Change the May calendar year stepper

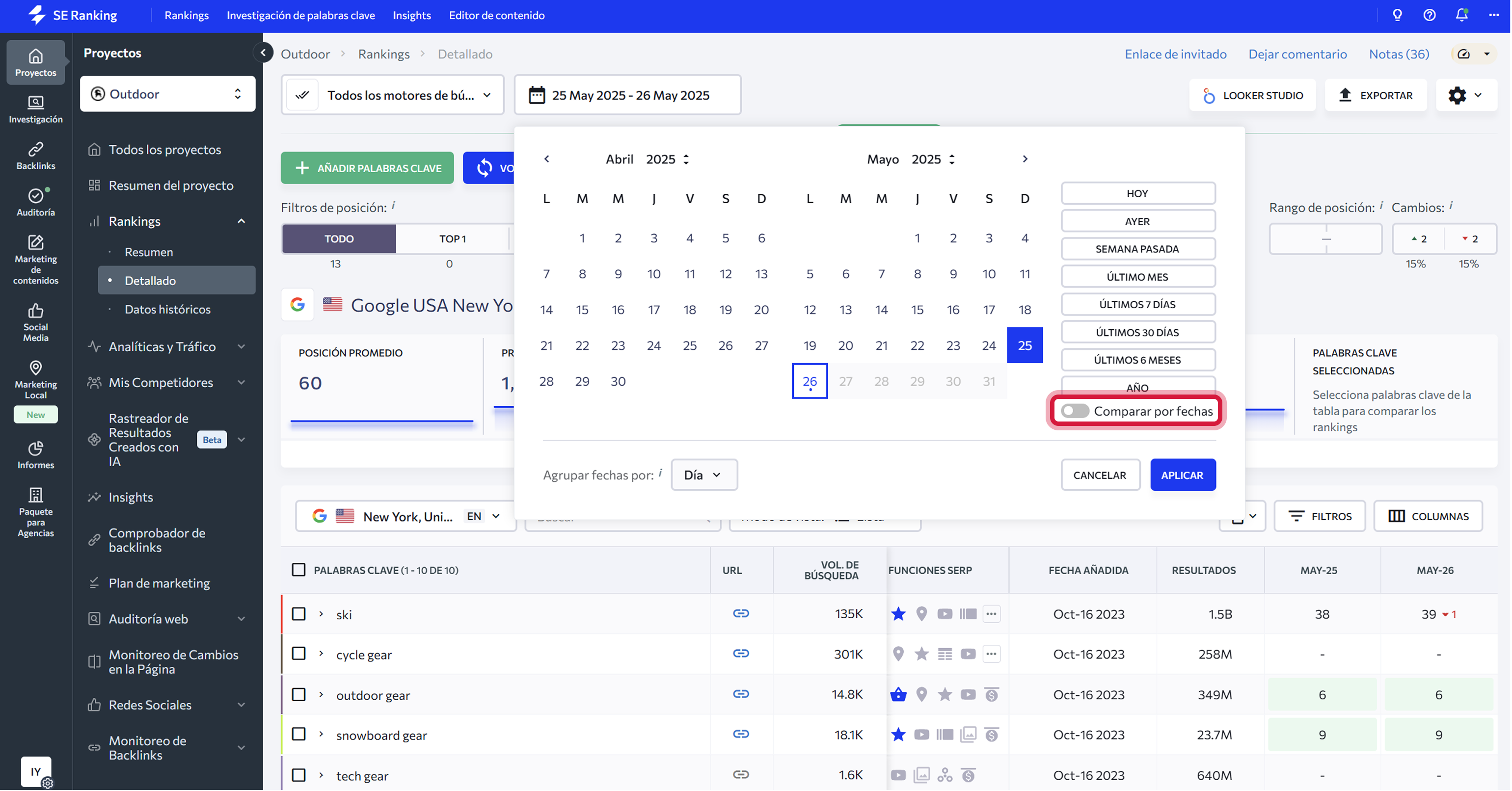[952, 159]
